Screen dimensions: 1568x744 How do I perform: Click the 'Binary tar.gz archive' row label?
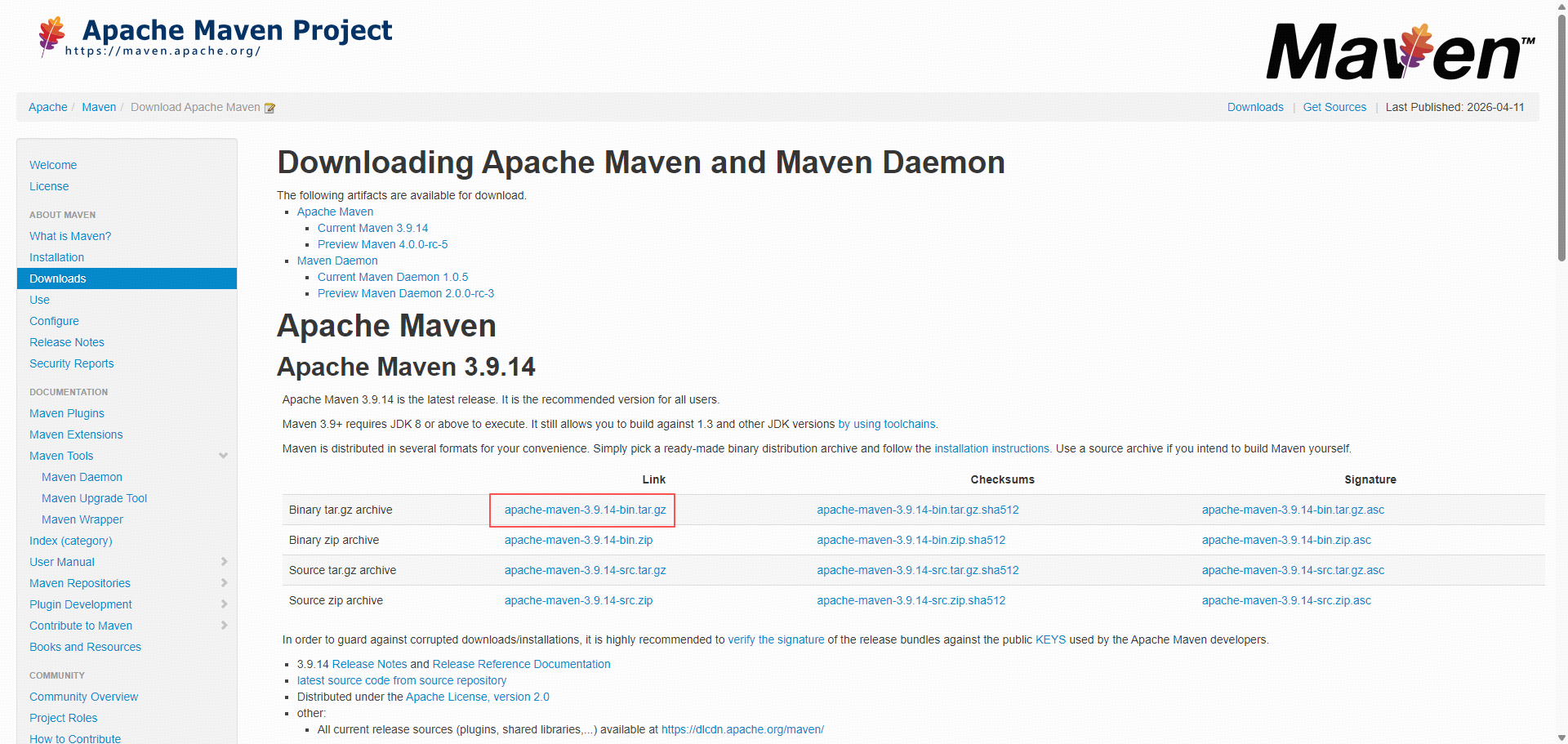click(341, 510)
